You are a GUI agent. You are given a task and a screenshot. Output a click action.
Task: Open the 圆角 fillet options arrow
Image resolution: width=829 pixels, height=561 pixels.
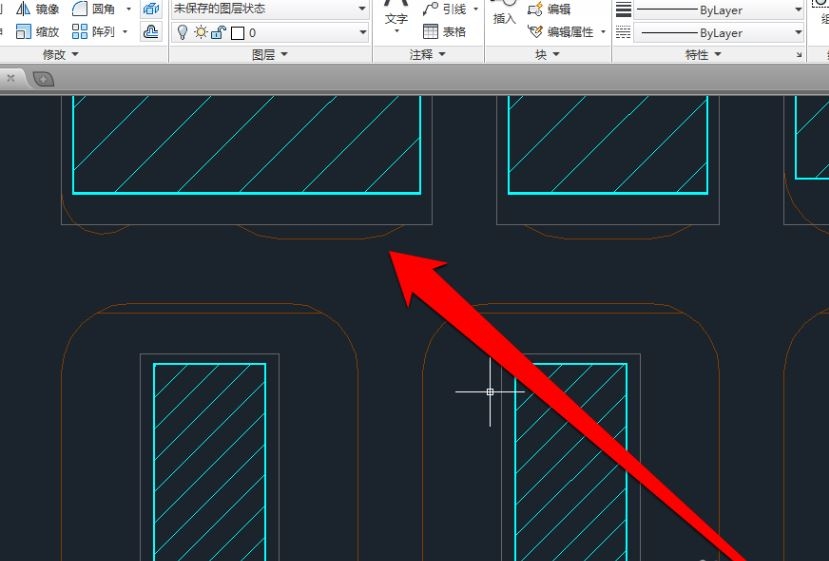coord(128,9)
